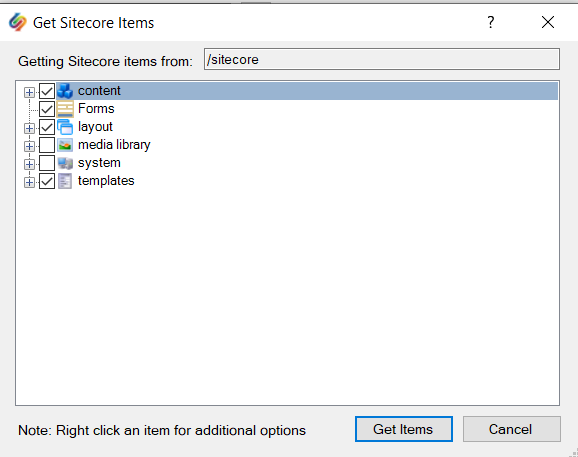This screenshot has width=578, height=457.
Task: Open help with the question mark button
Action: 490,22
